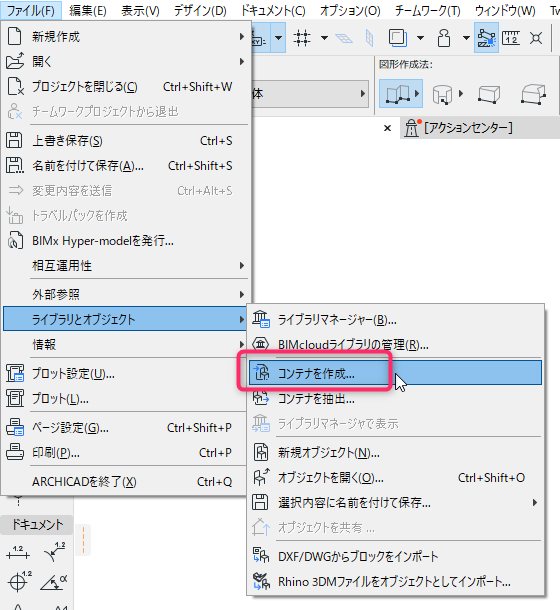Select the polygonal geometry method icon
This screenshot has width=560, height=610.
coord(401,93)
